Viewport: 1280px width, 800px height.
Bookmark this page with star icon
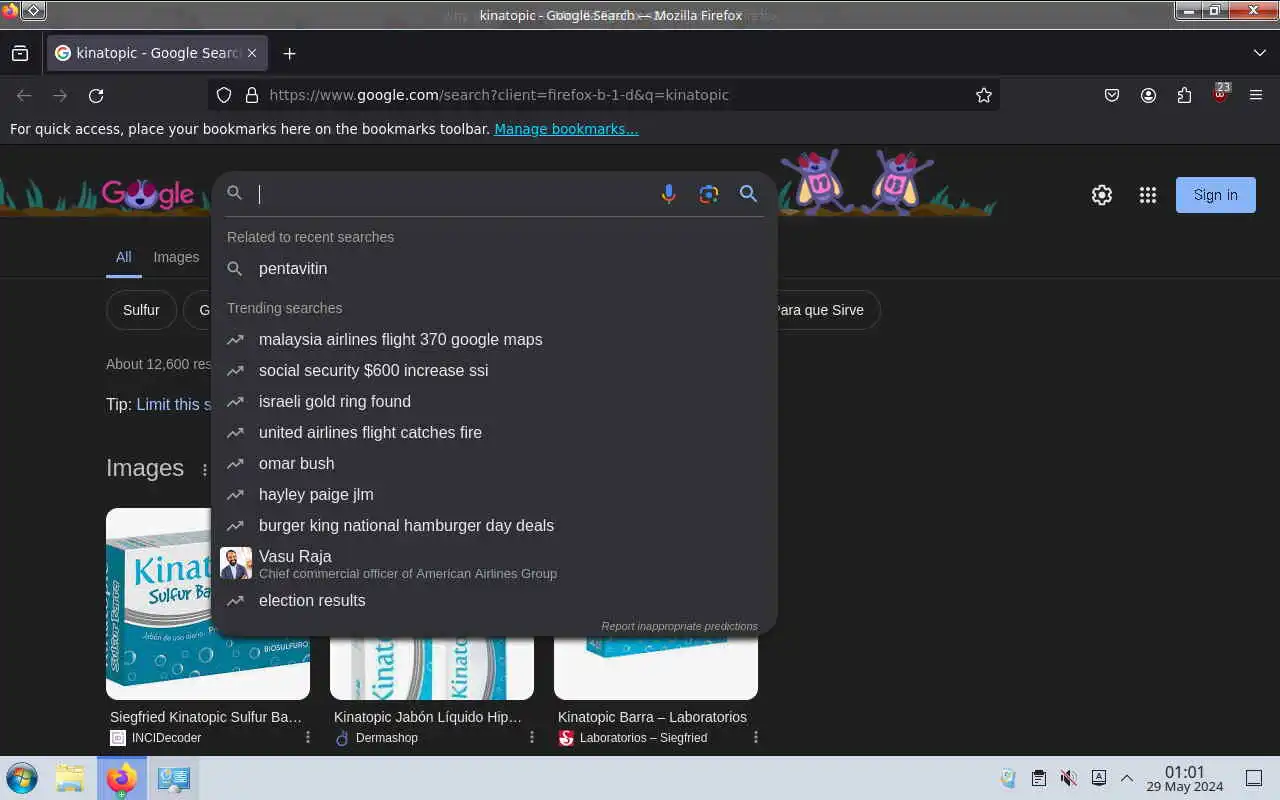pos(984,95)
